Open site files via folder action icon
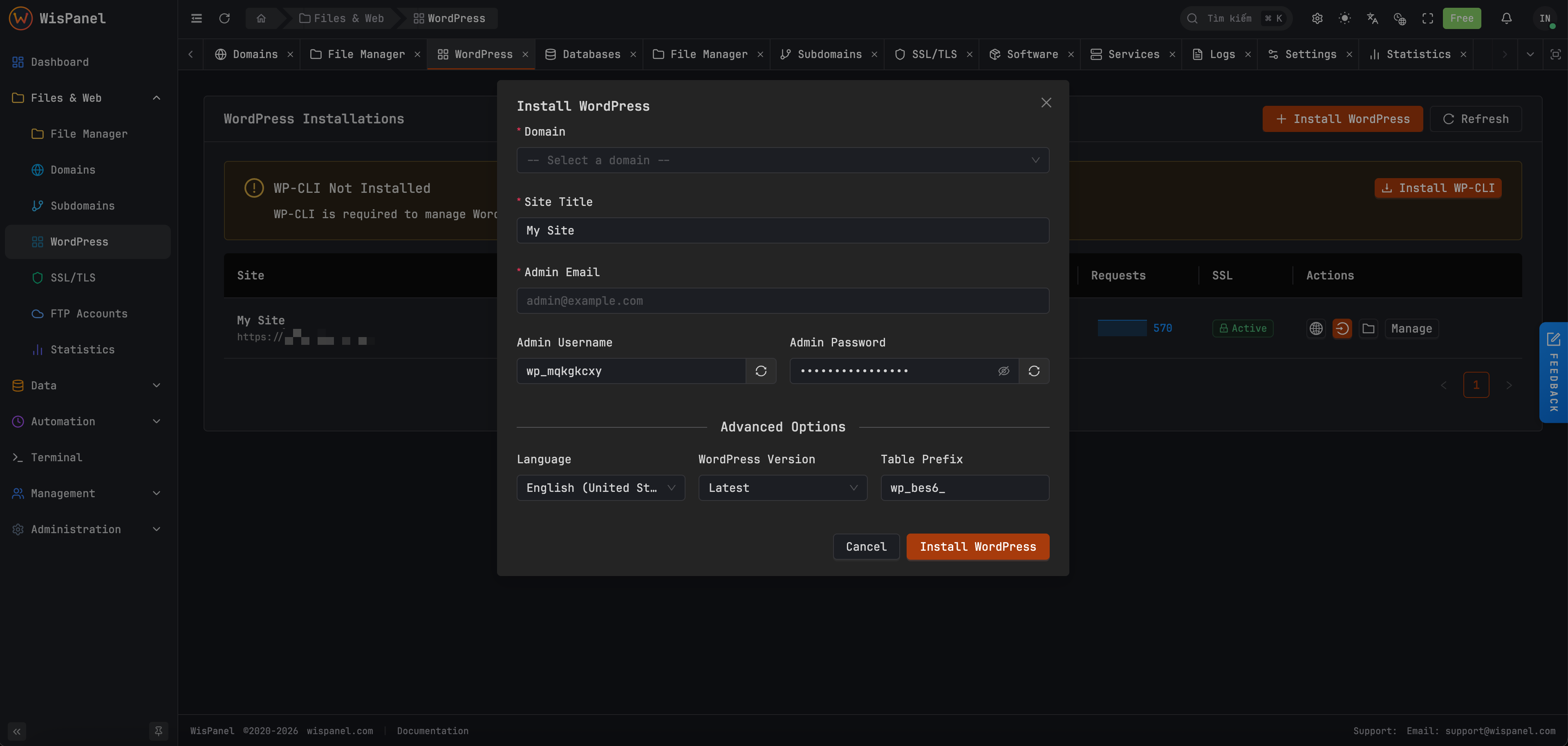The height and width of the screenshot is (746, 1568). click(1369, 328)
